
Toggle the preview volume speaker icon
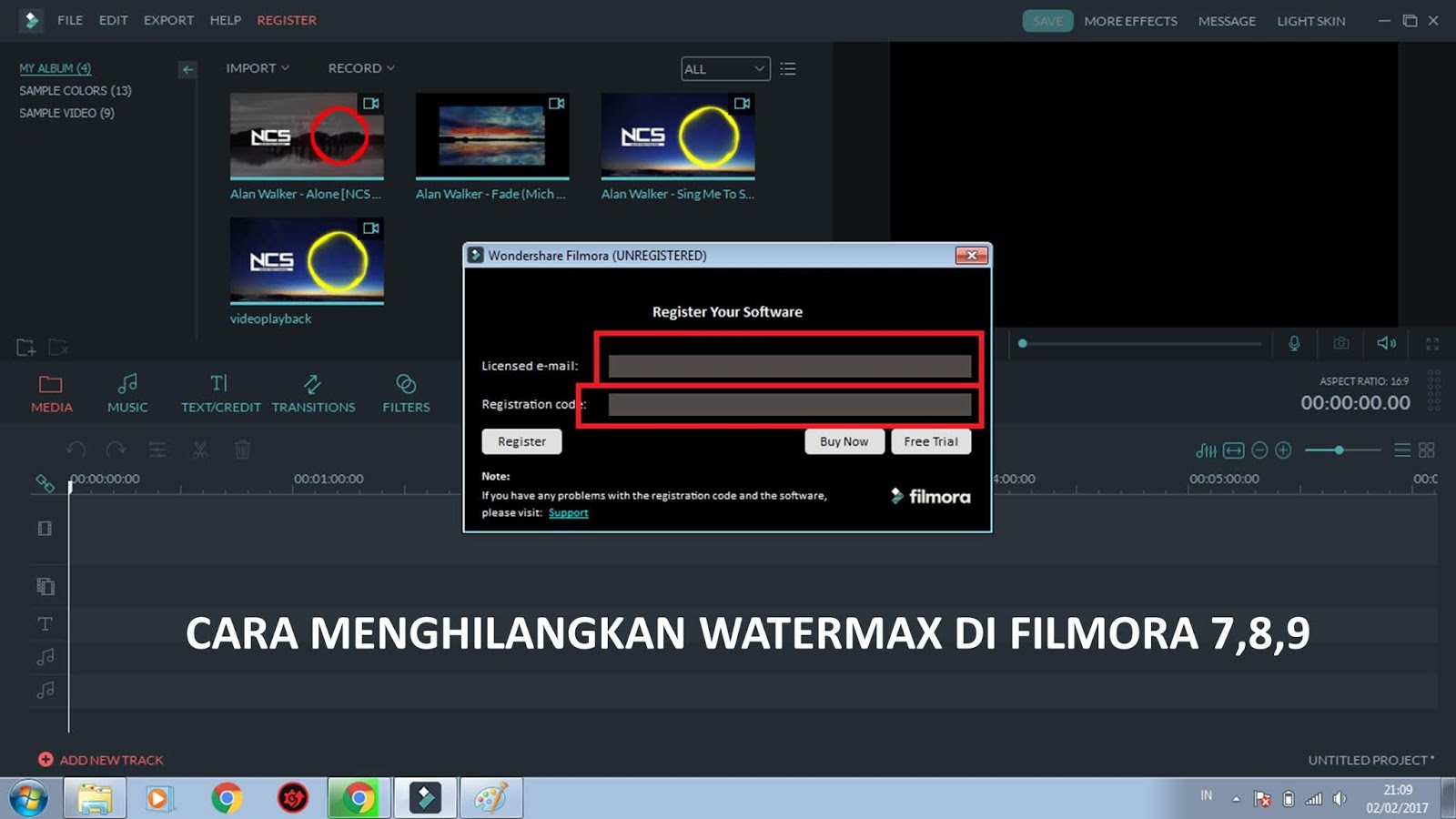pos(1387,343)
